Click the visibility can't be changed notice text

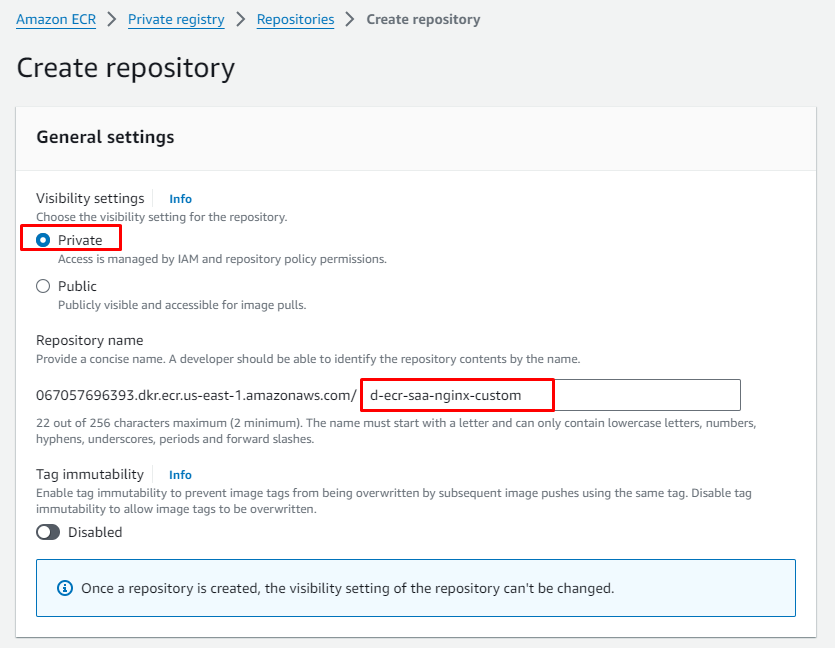[x=347, y=588]
